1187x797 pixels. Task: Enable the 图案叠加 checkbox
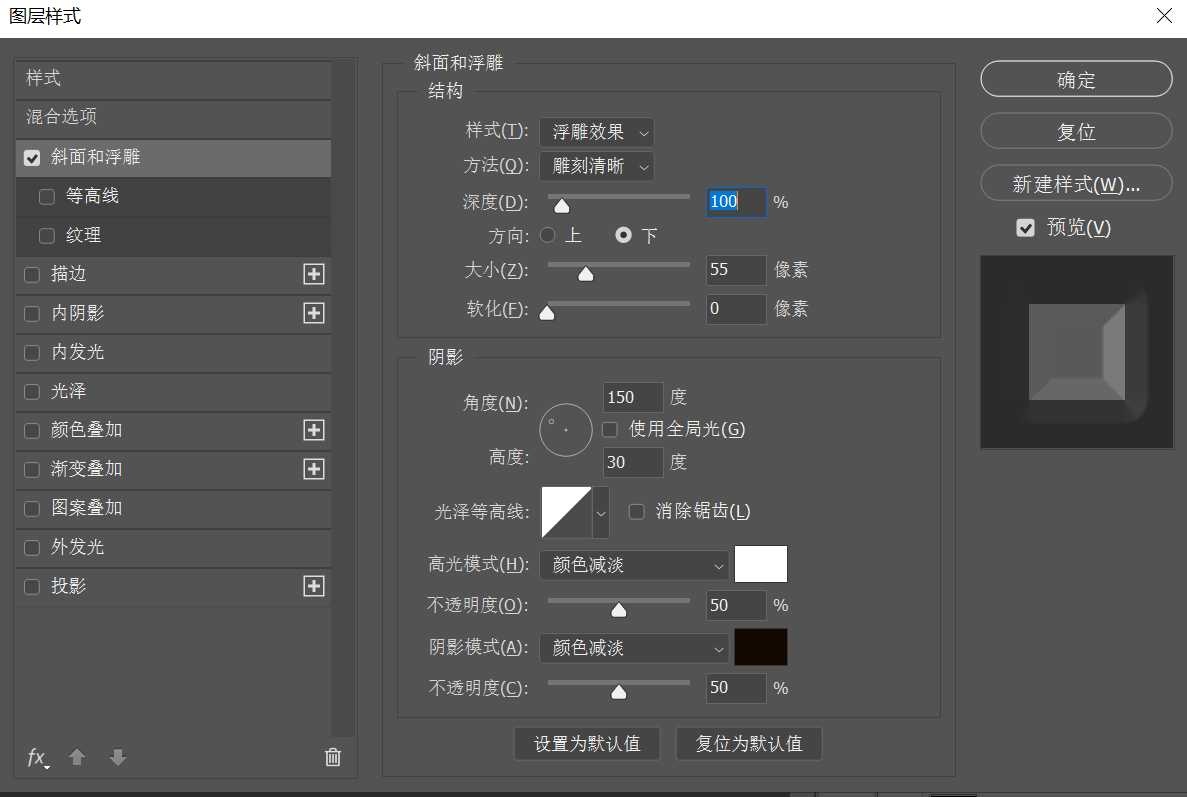point(32,509)
